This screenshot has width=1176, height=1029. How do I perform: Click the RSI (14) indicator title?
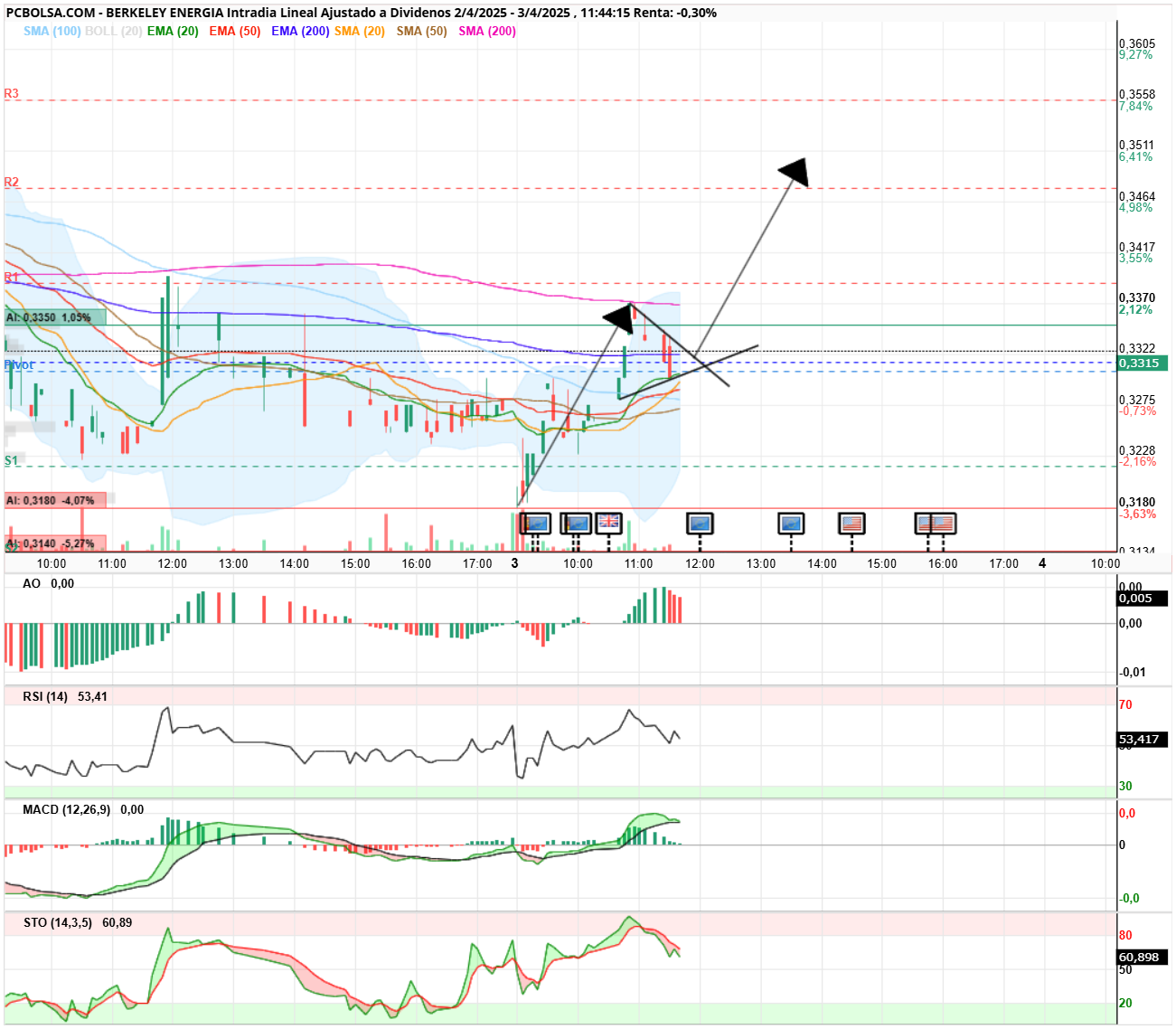pyautogui.click(x=45, y=696)
